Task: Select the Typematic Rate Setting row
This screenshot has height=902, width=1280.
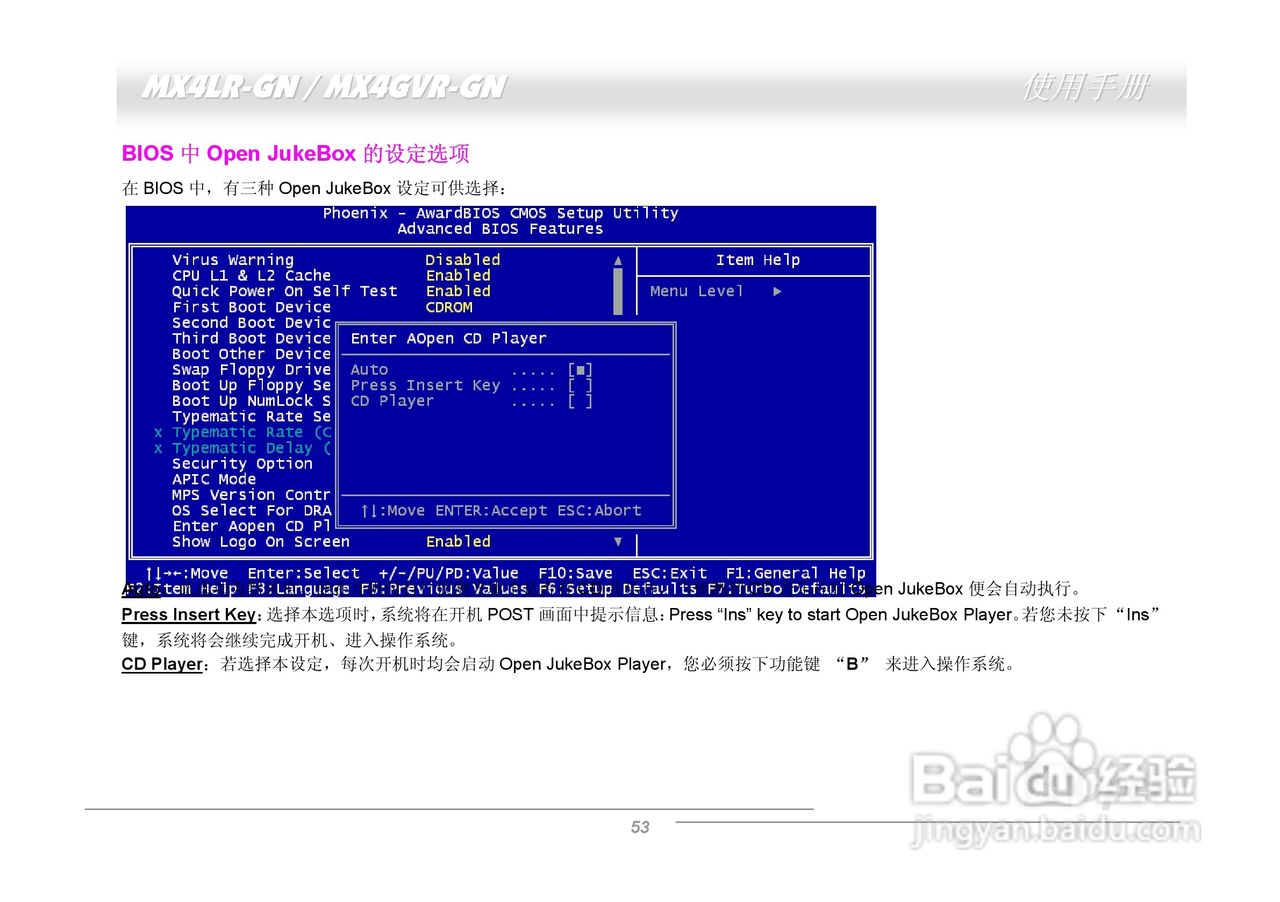Action: [251, 417]
